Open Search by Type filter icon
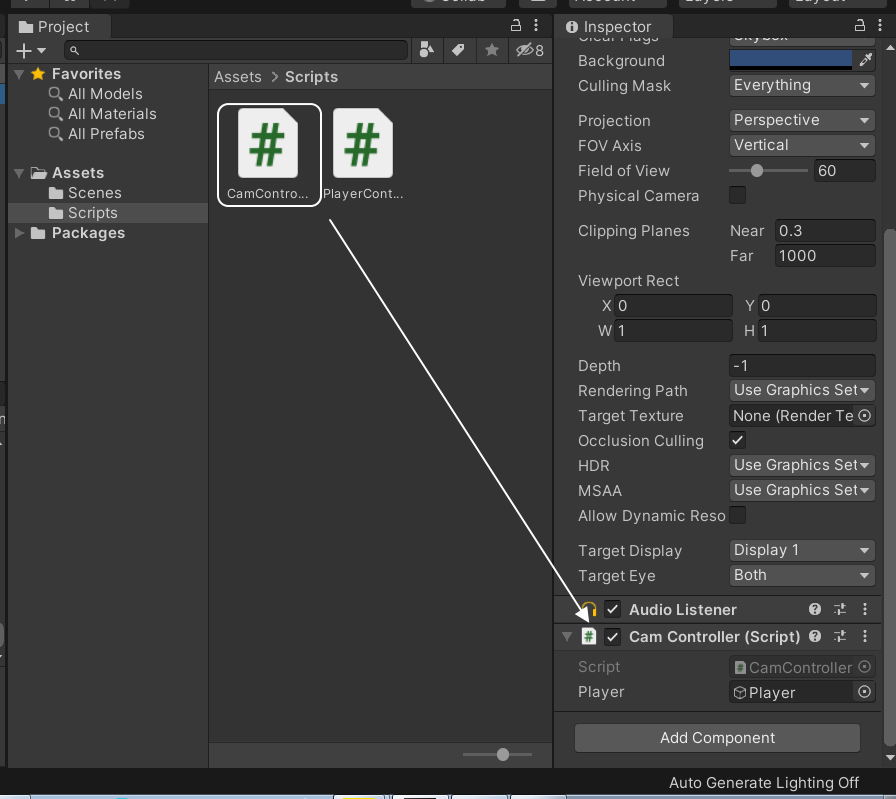The image size is (896, 799). (x=426, y=50)
